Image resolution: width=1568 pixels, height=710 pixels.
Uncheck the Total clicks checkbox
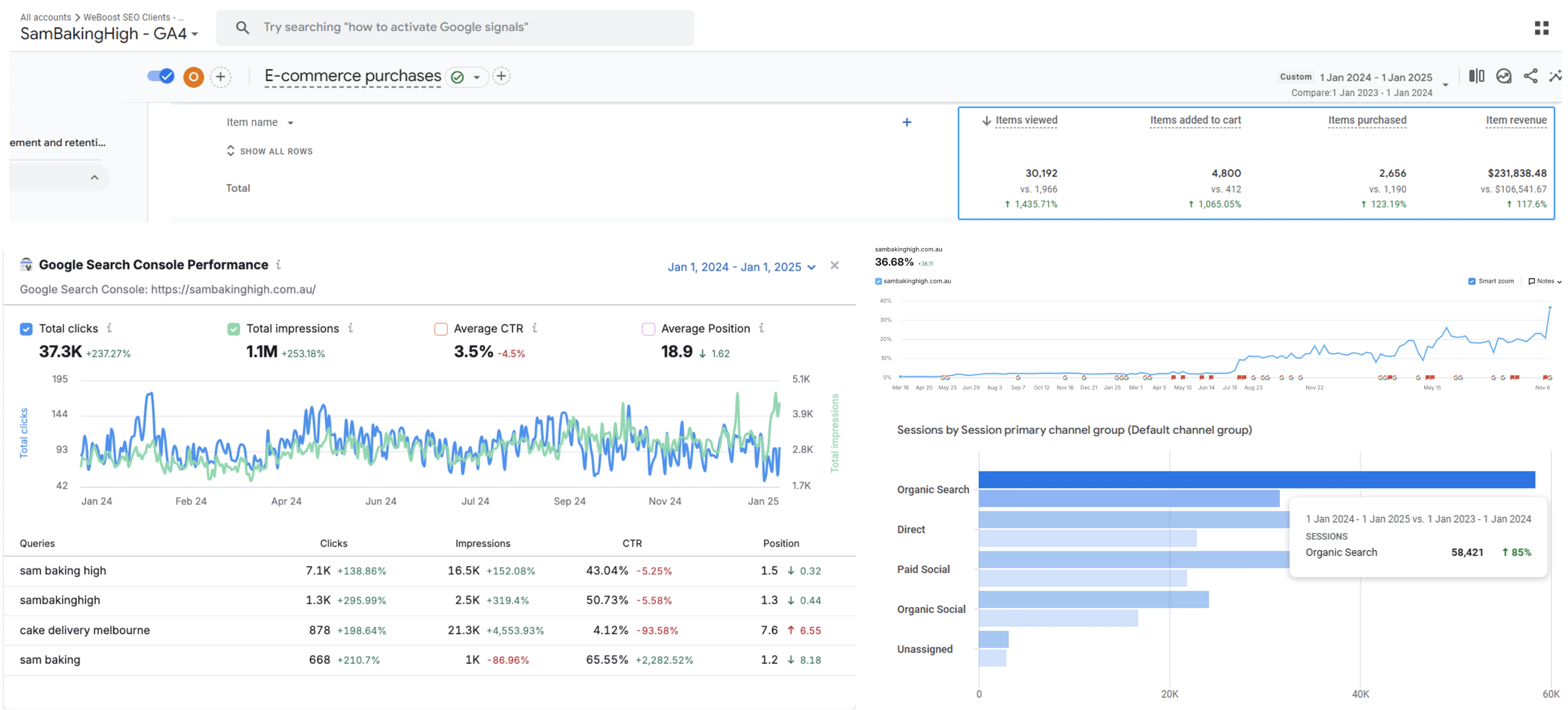26,329
